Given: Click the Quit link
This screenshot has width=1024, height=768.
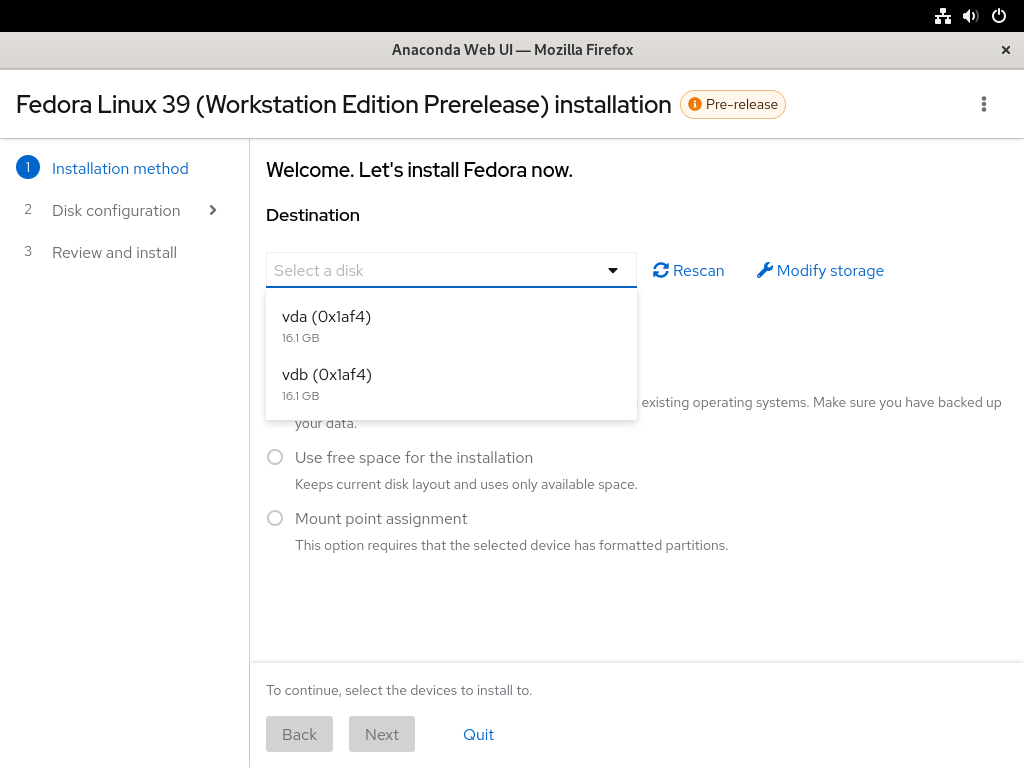Looking at the screenshot, I should [x=479, y=735].
